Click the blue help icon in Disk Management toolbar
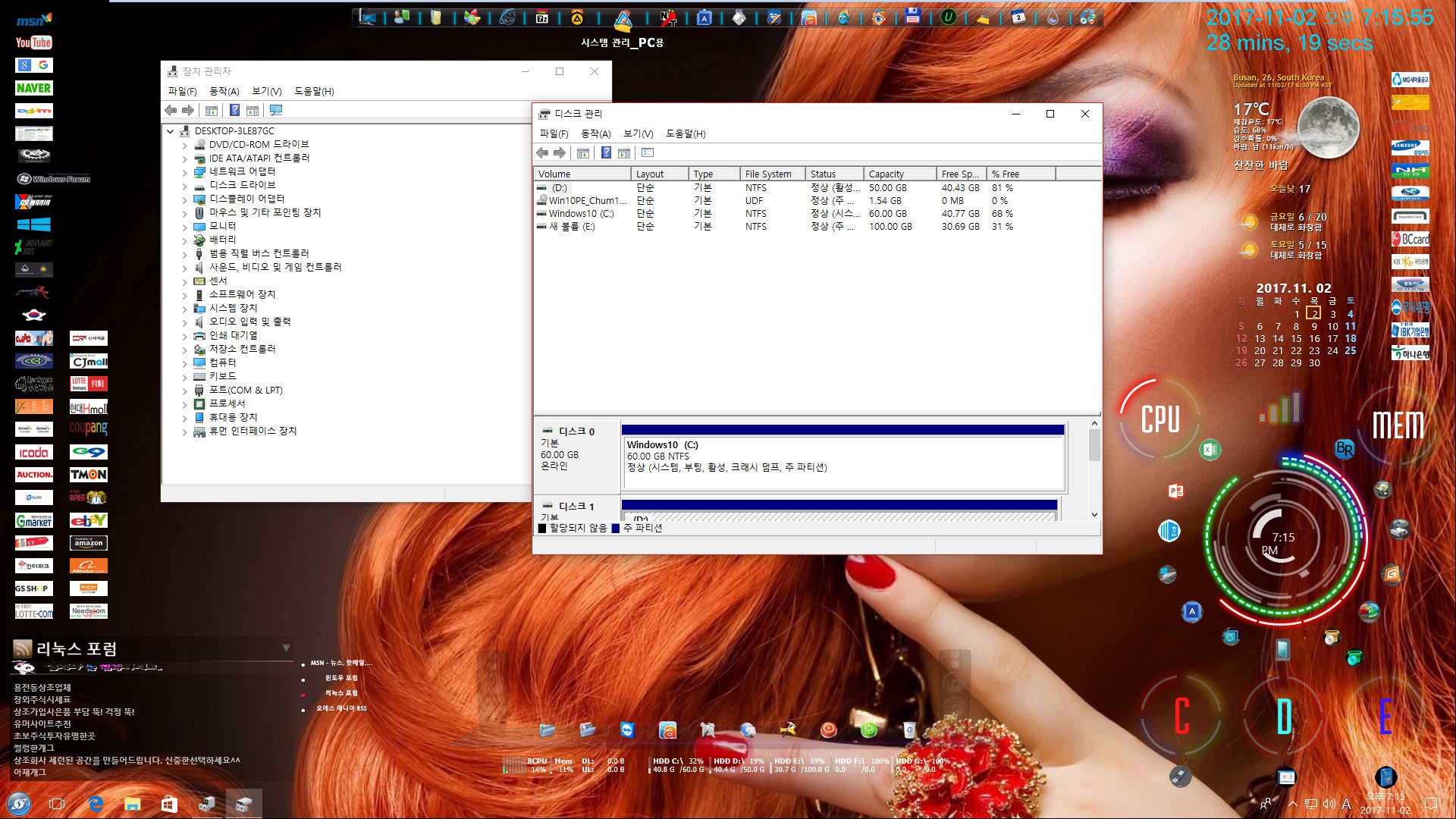1456x819 pixels. point(606,153)
